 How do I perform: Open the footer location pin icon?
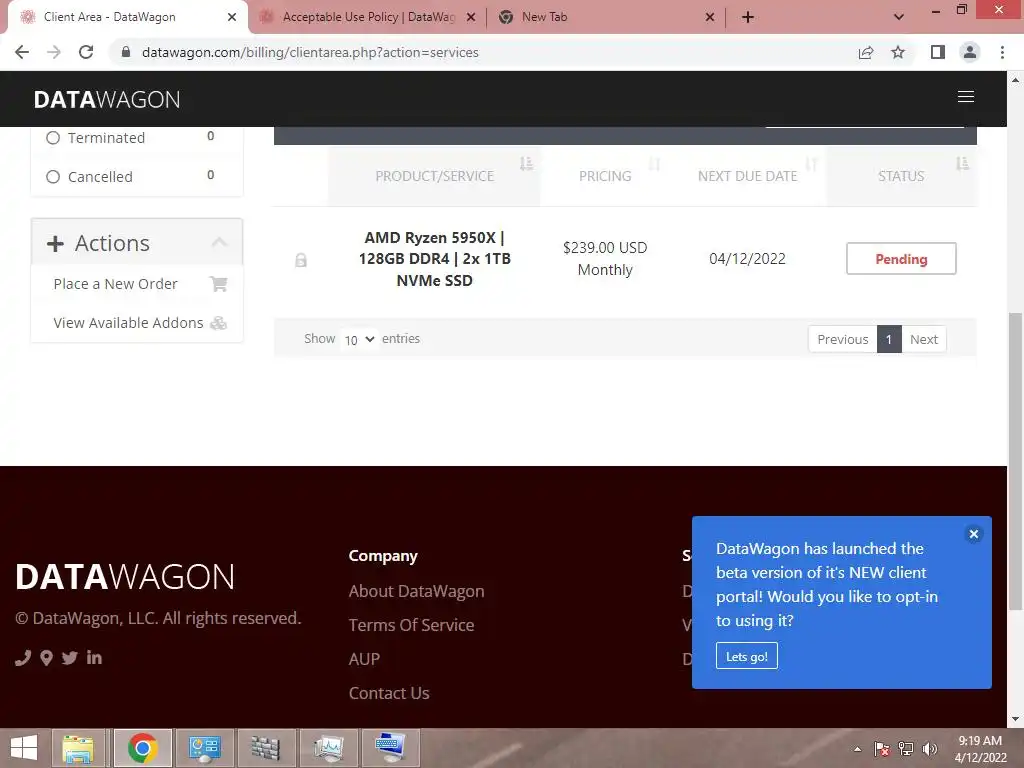pos(46,658)
